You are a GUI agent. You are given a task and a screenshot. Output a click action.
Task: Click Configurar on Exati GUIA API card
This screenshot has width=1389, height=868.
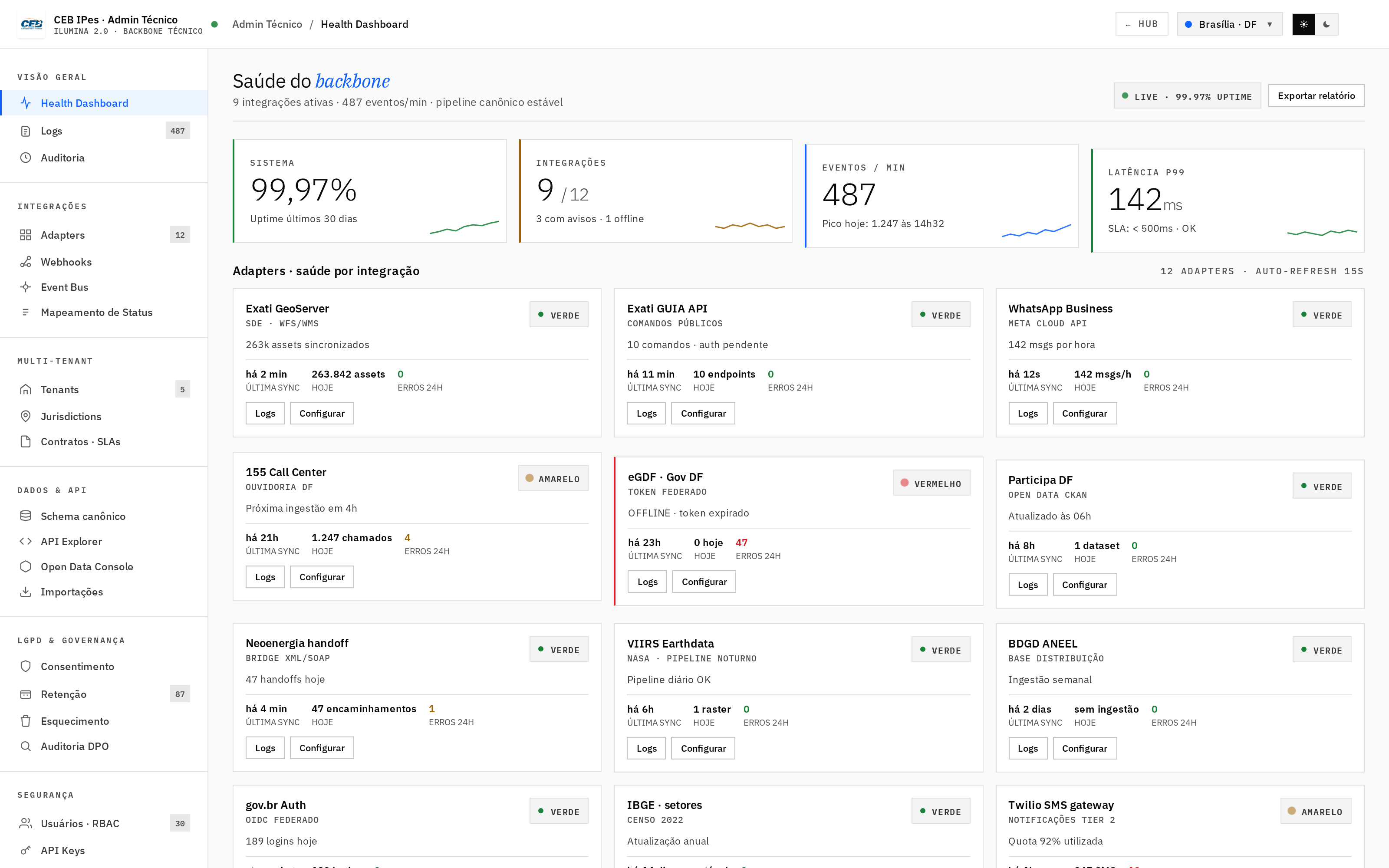[x=703, y=413]
